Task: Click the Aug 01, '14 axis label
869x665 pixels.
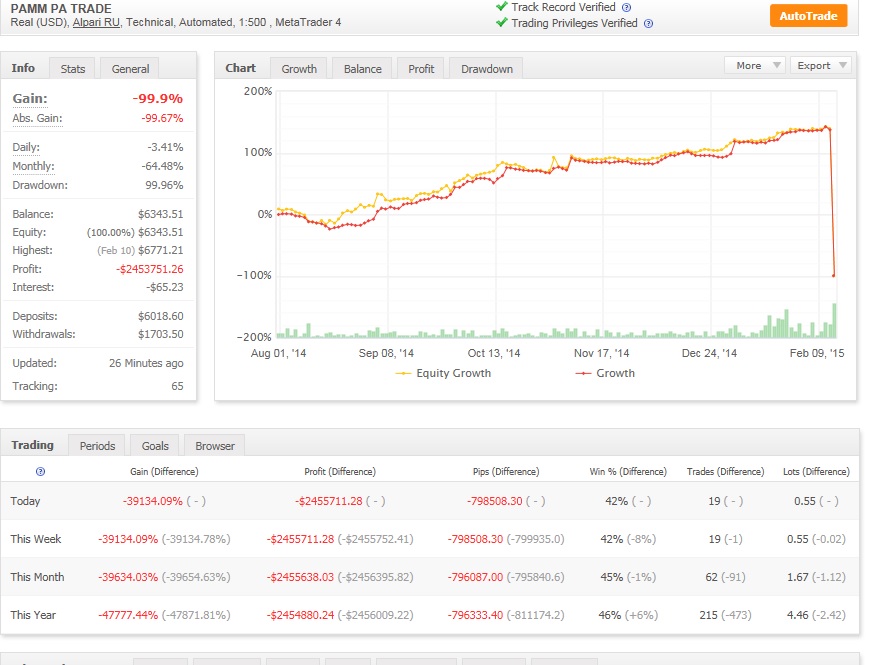Action: click(x=278, y=354)
